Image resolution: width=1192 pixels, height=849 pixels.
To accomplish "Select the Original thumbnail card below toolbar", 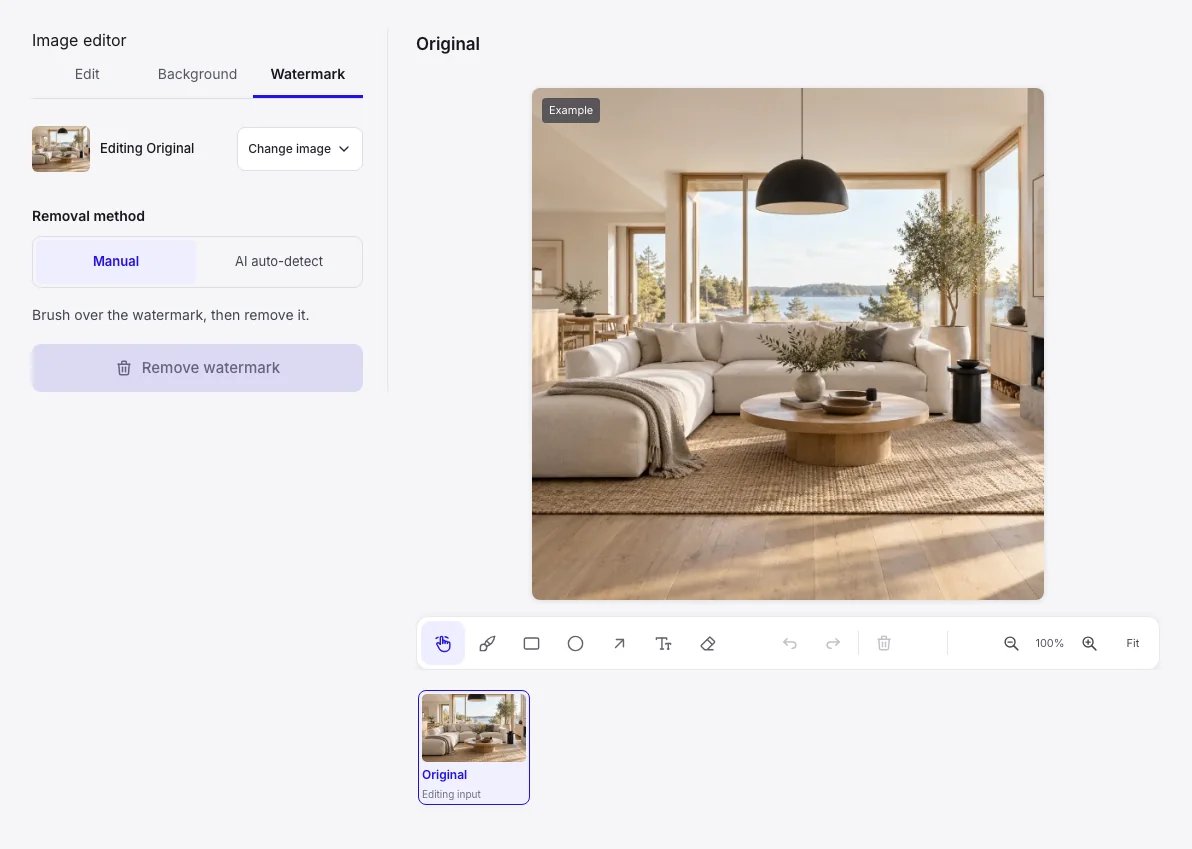I will pos(474,747).
